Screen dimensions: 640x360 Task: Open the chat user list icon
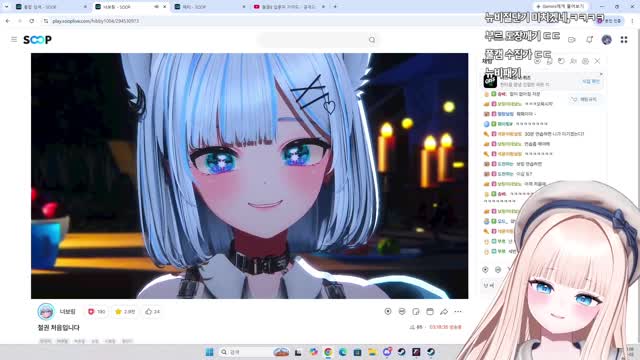[573, 61]
